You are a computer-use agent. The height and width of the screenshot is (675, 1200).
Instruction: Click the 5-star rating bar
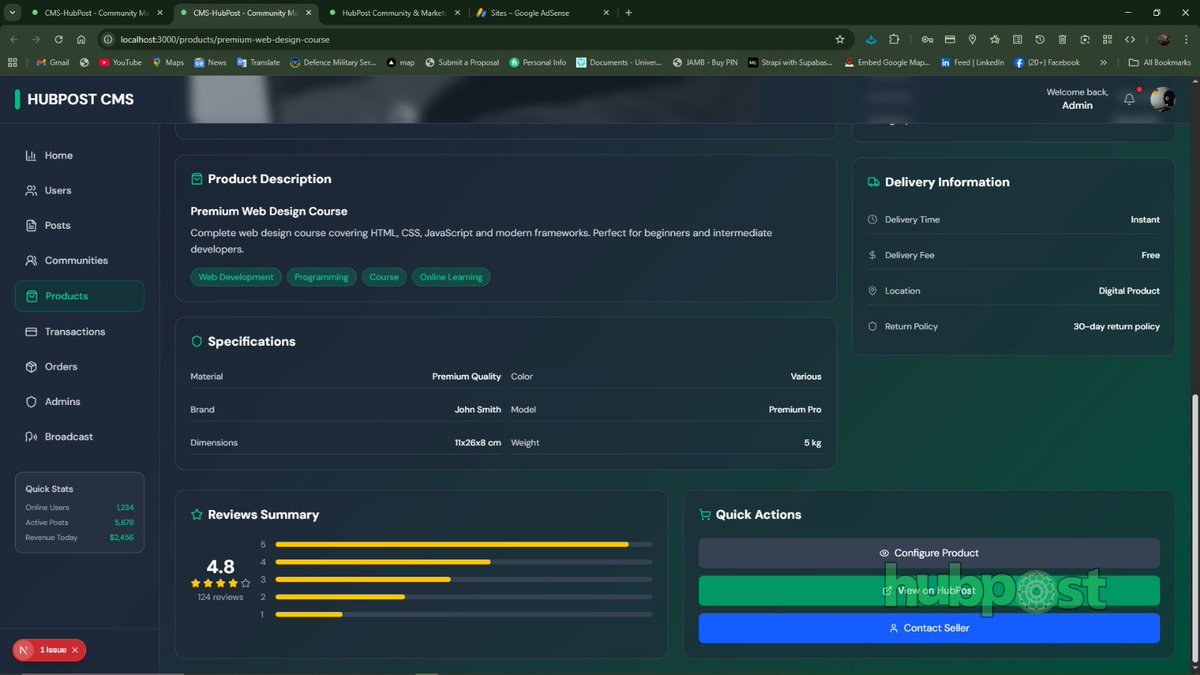[464, 544]
